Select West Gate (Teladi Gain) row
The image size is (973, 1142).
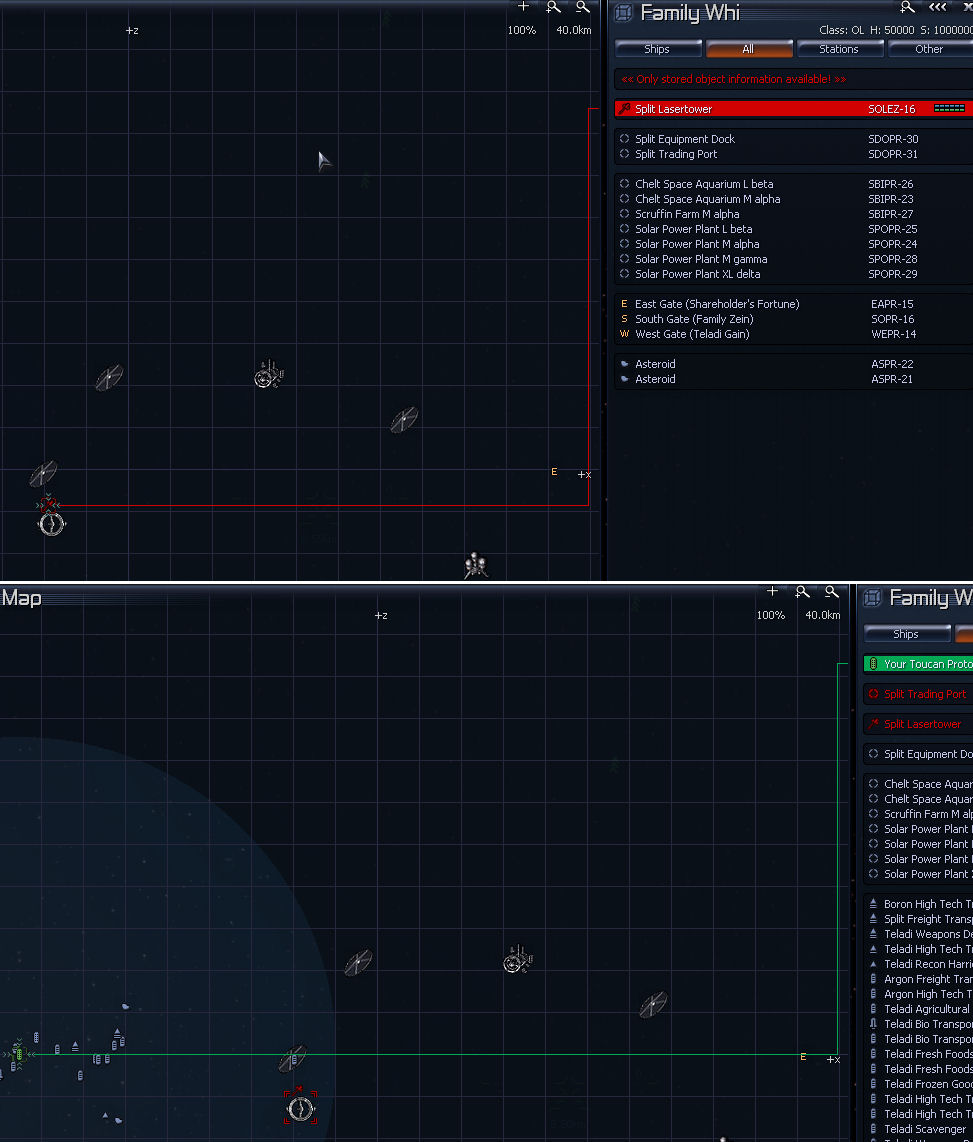point(793,334)
